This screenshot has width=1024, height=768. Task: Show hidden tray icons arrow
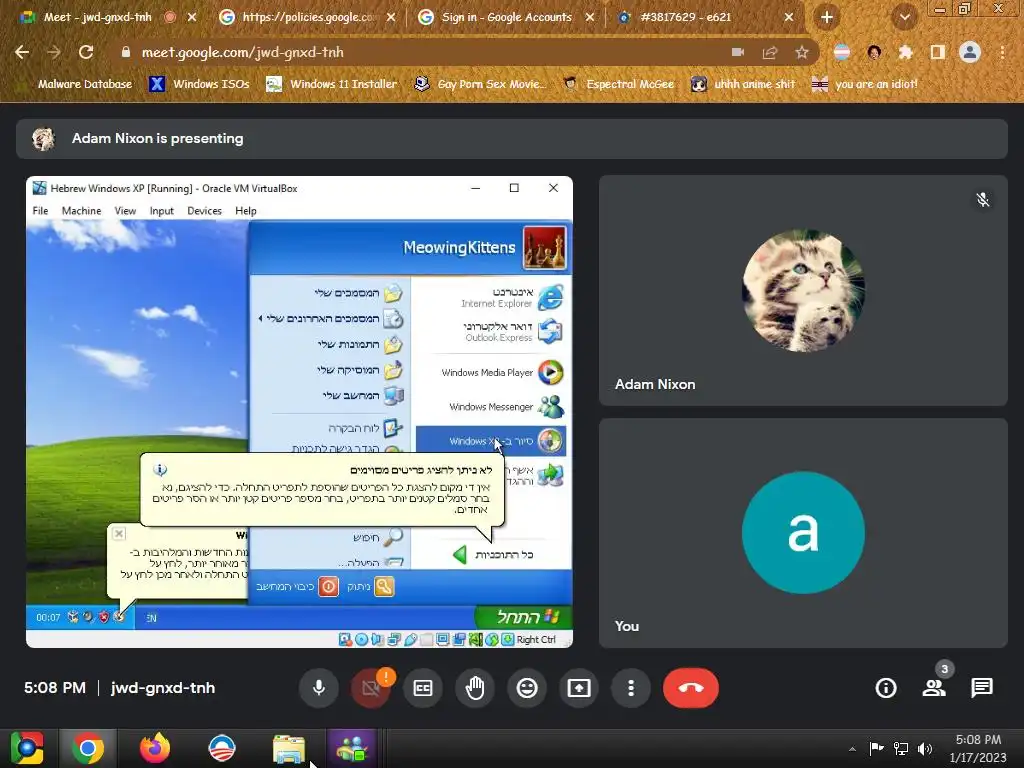pyautogui.click(x=852, y=749)
